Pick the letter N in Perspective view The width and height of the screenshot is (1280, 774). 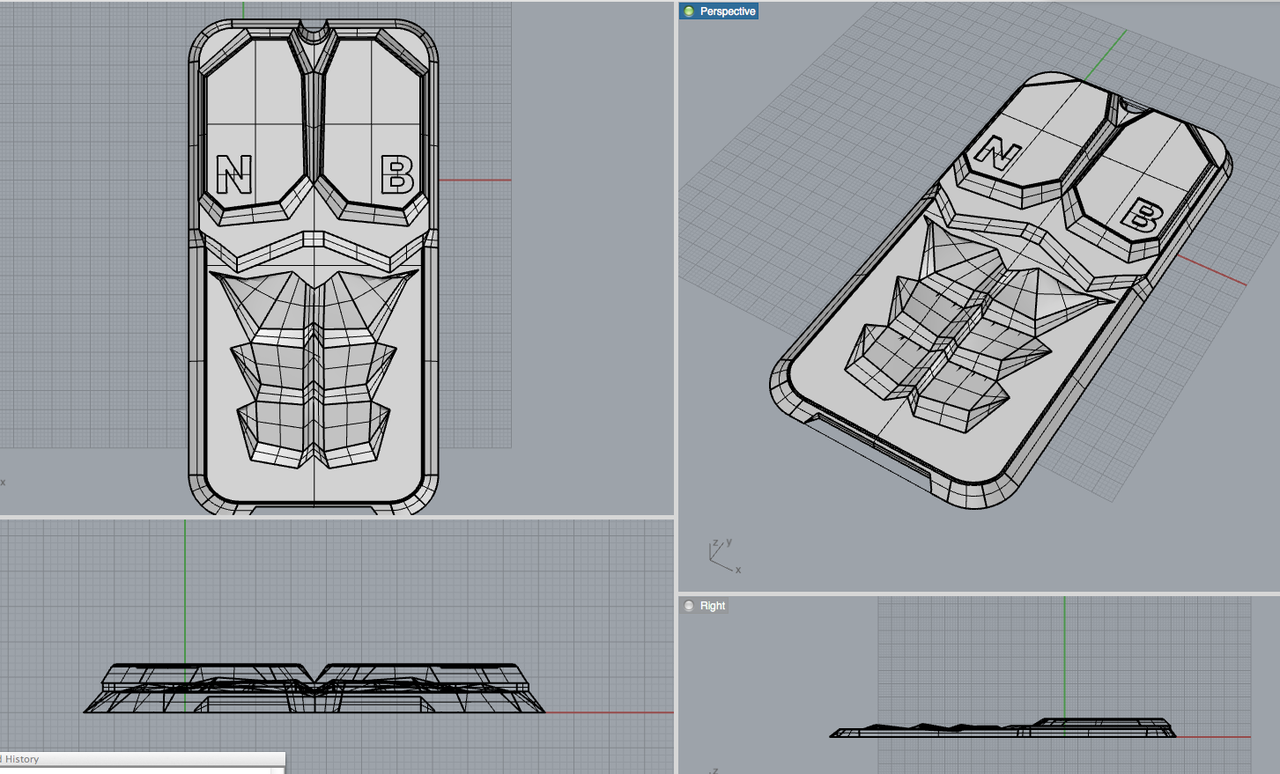(x=997, y=152)
